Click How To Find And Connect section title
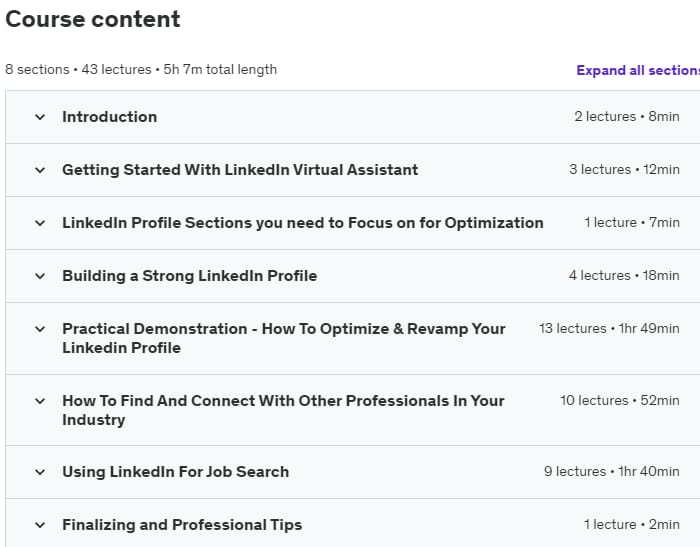This screenshot has width=700, height=547. (283, 410)
